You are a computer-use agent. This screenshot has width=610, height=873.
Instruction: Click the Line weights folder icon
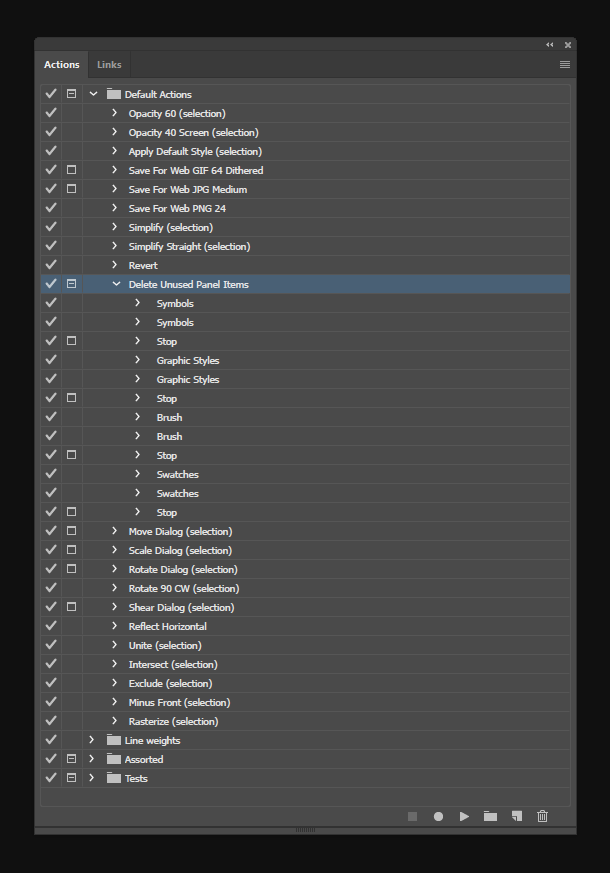pyautogui.click(x=113, y=740)
